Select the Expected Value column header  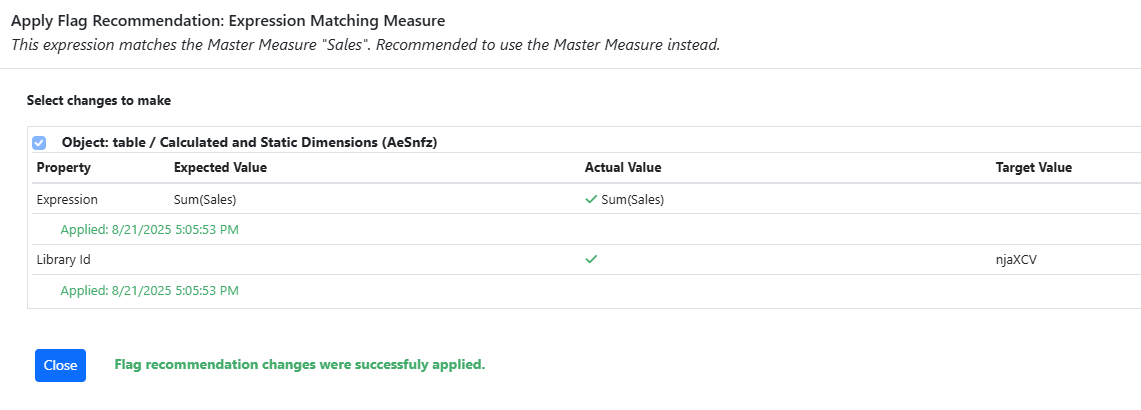click(x=220, y=167)
